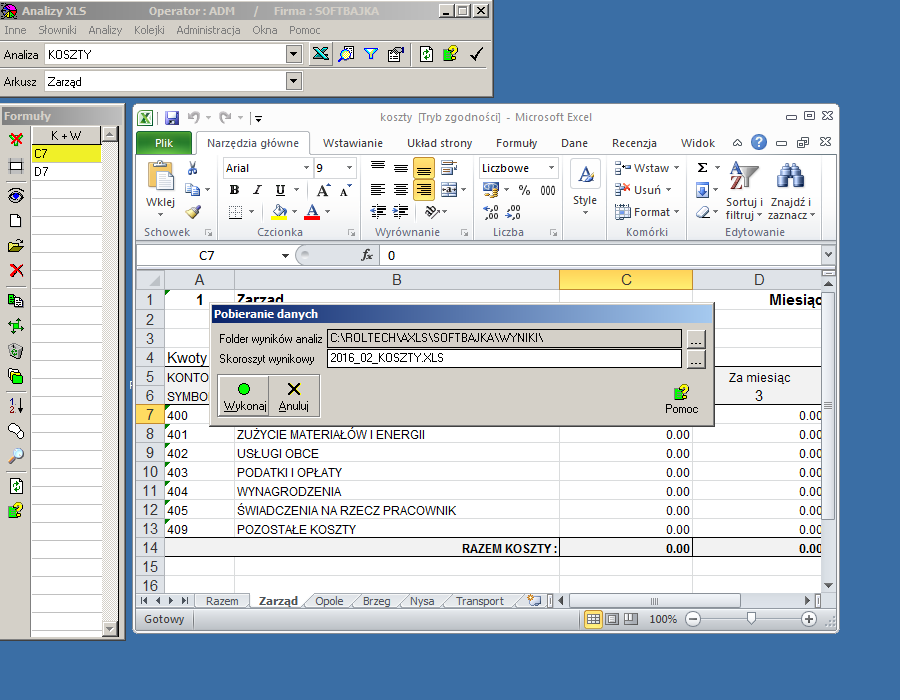
Task: Click the Excel export icon in Analizy XLS toolbar
Action: pos(320,55)
